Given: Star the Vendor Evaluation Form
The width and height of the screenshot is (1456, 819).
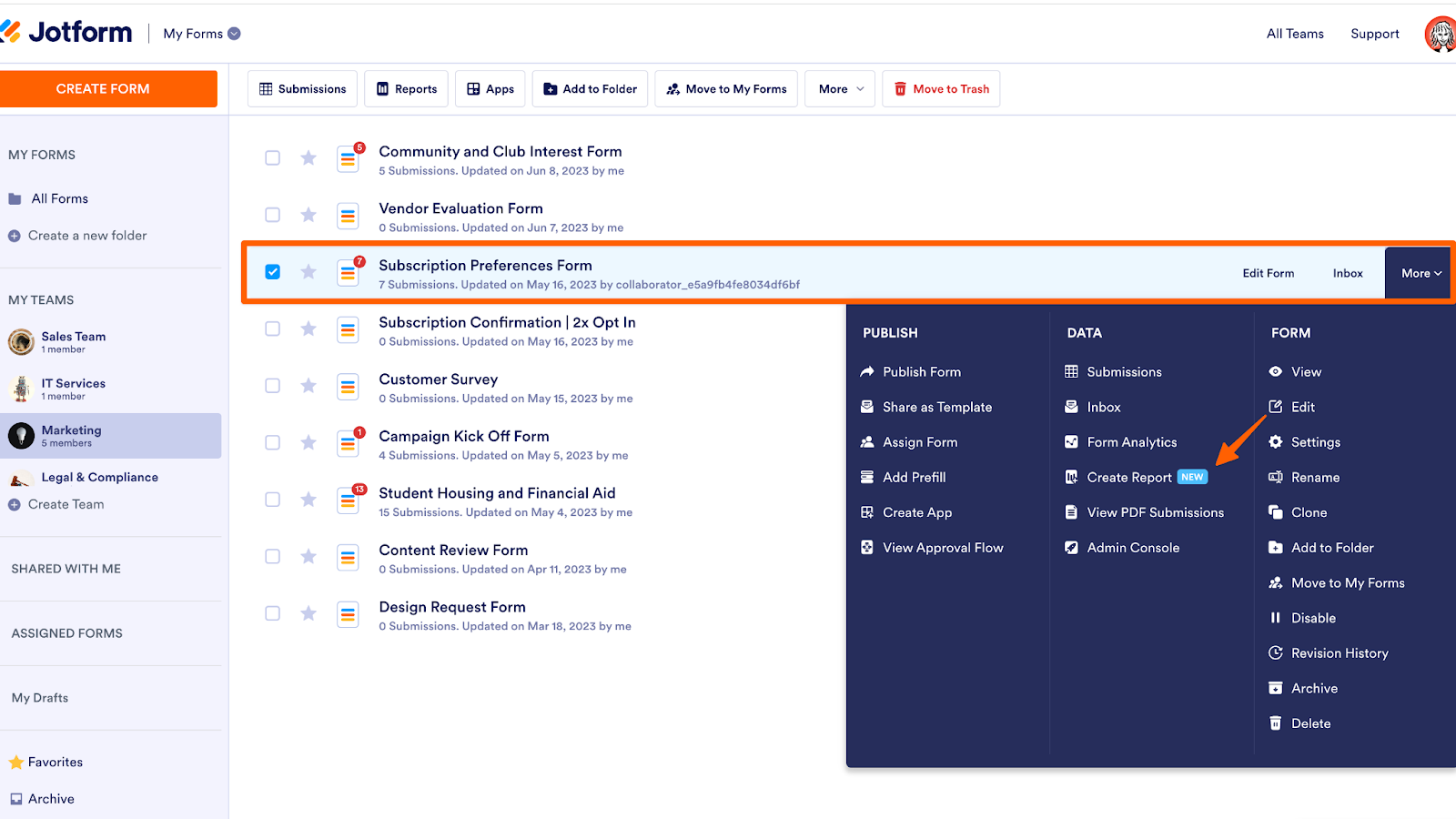Looking at the screenshot, I should tap(308, 215).
